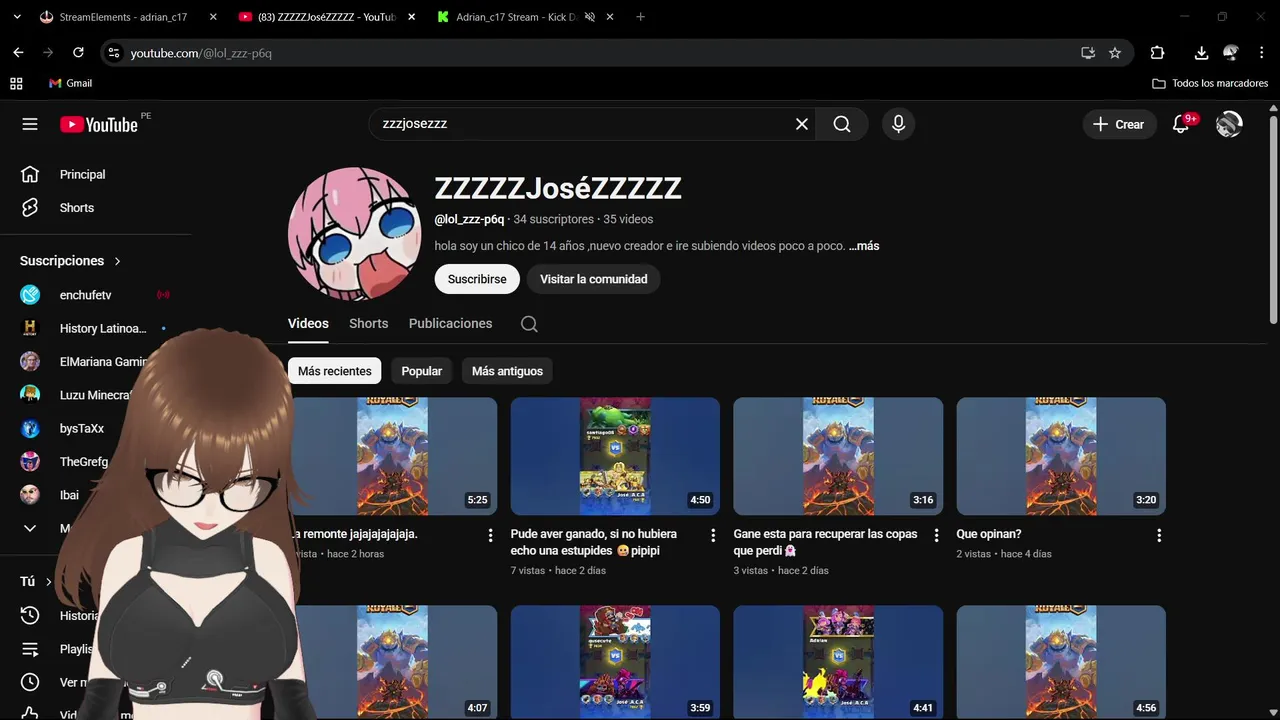The height and width of the screenshot is (720, 1280).
Task: Play the 4:50 'Pude aver ganado' thumbnail
Action: (x=615, y=456)
